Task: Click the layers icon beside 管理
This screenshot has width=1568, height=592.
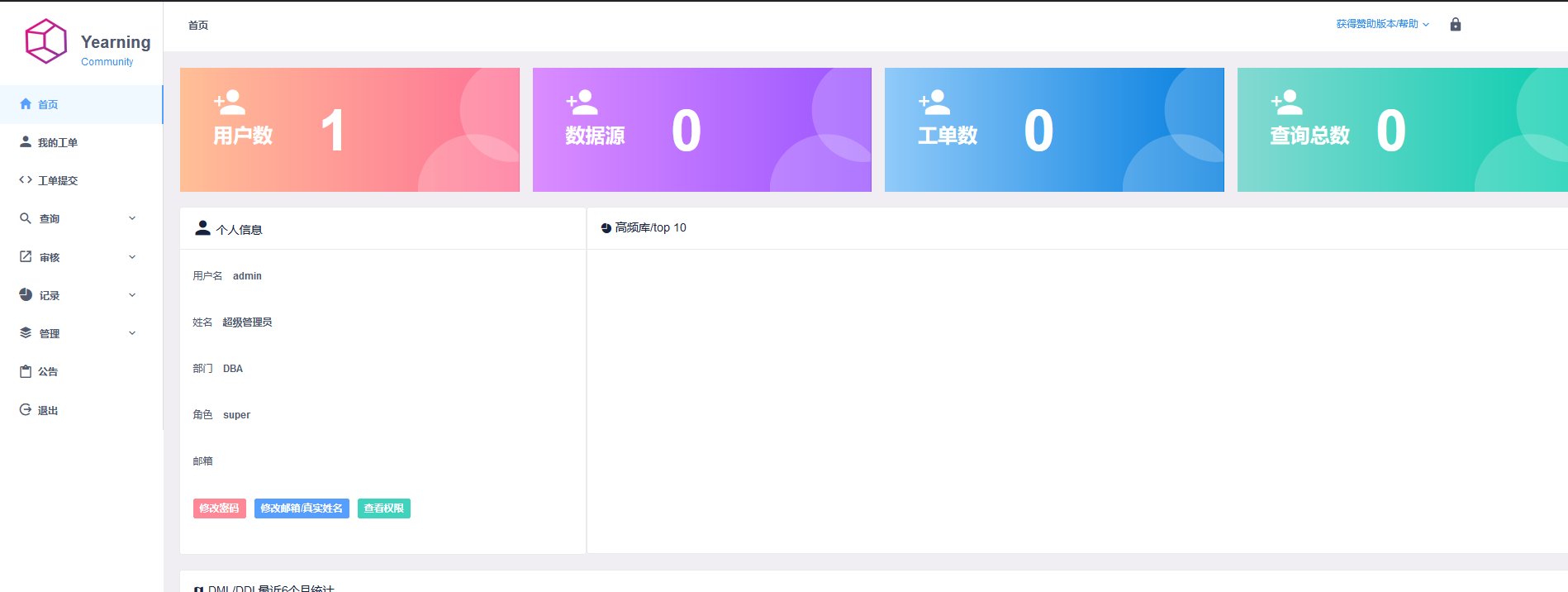Action: [x=26, y=333]
